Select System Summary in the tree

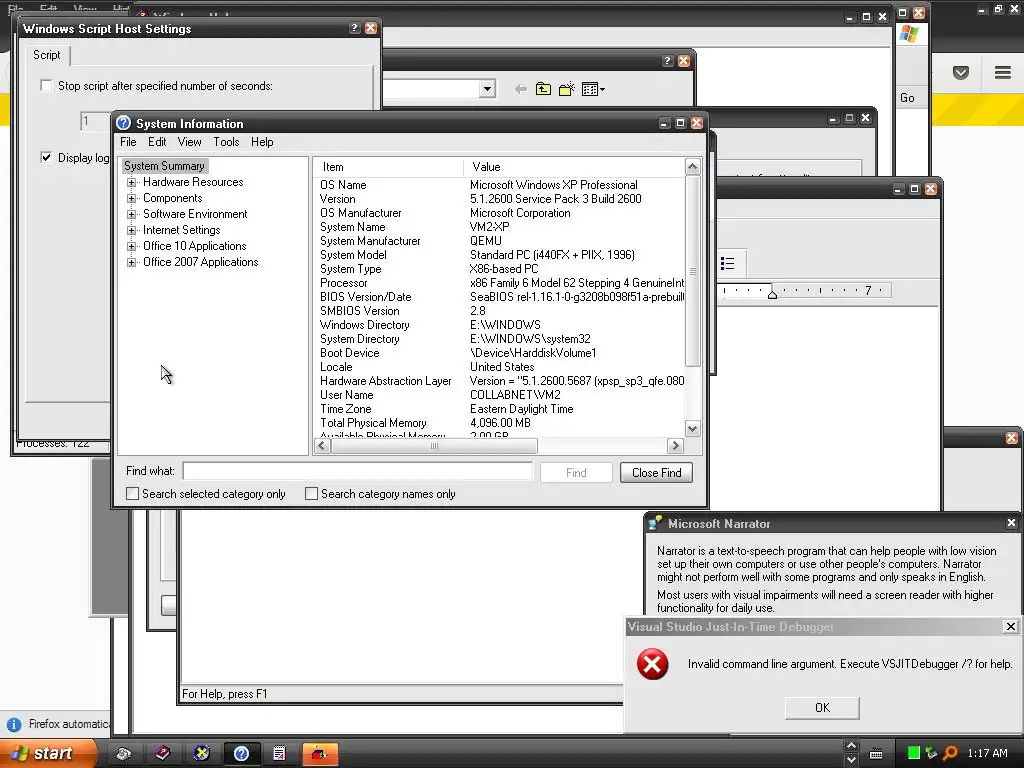pyautogui.click(x=164, y=166)
